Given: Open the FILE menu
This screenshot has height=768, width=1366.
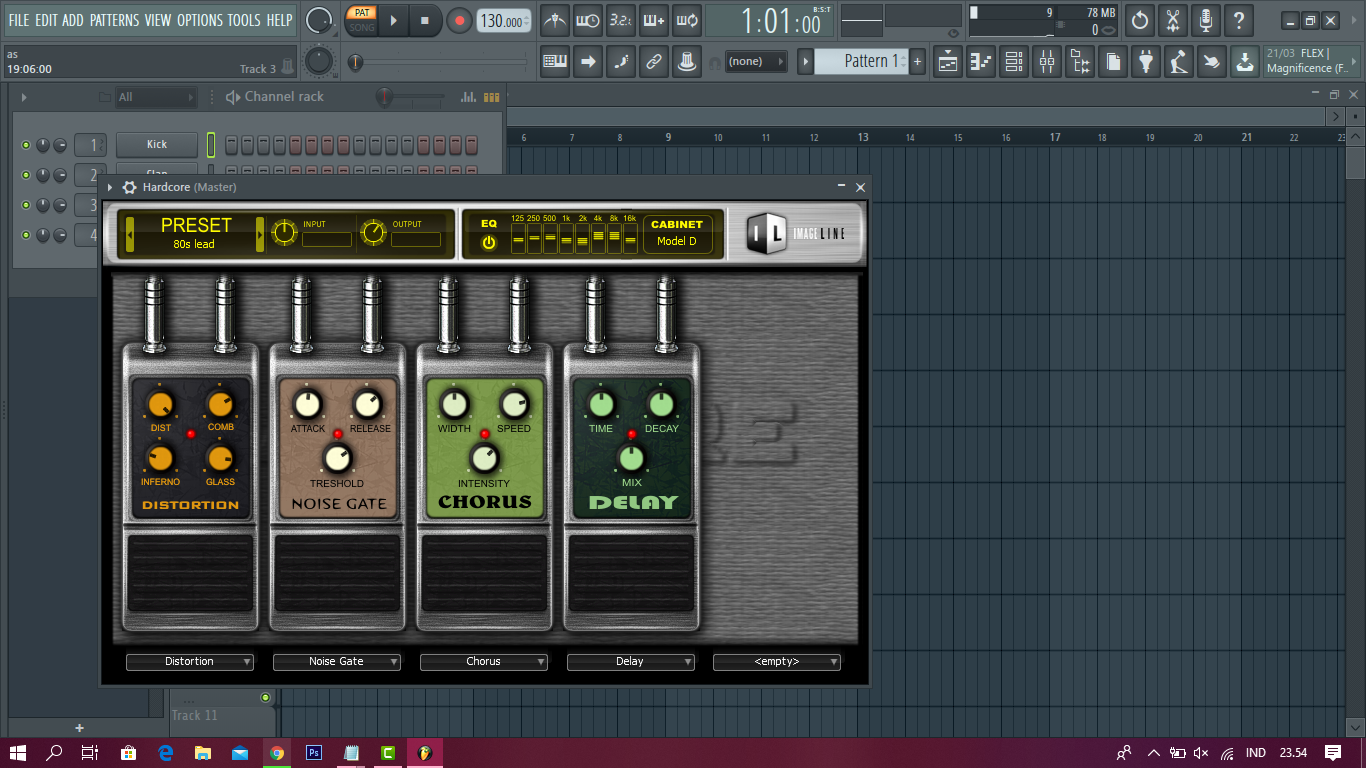Looking at the screenshot, I should 19,20.
